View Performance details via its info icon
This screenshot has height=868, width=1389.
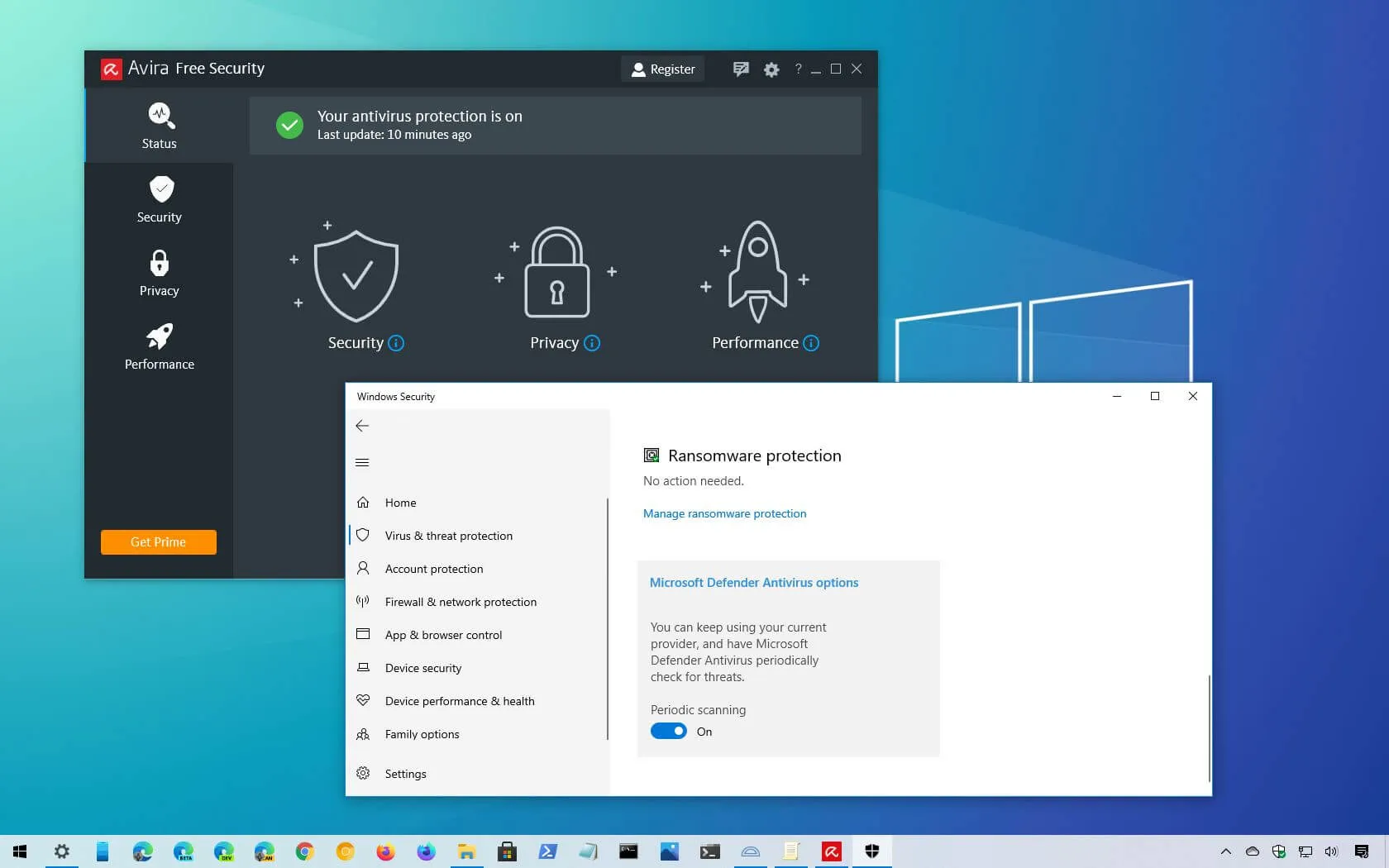(x=811, y=343)
